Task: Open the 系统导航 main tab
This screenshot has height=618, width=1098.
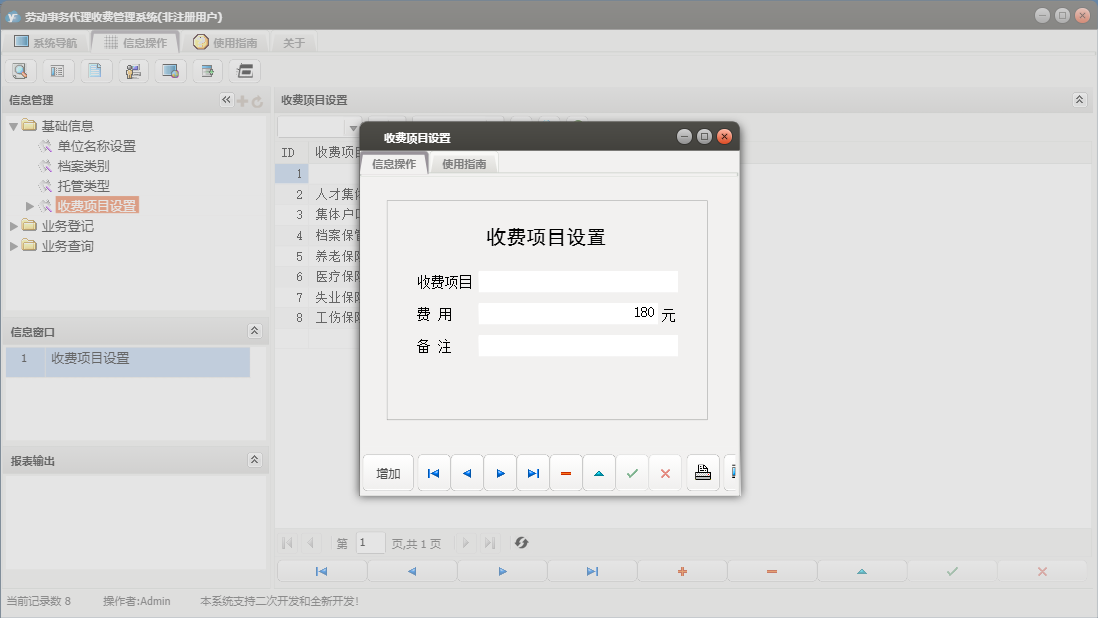Action: tap(46, 43)
